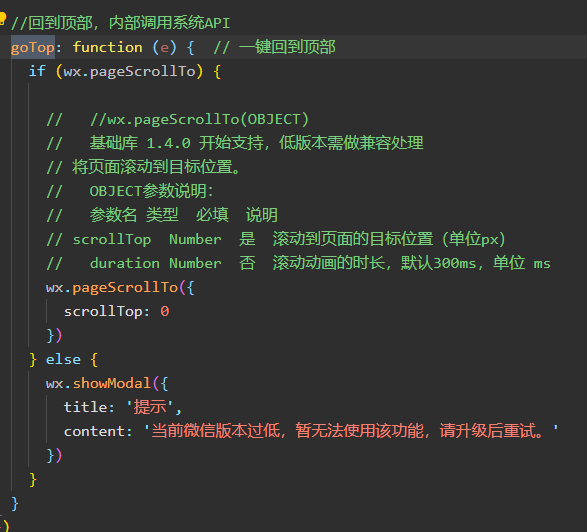
Task: Click the commented duration Number line
Action: click(x=298, y=263)
